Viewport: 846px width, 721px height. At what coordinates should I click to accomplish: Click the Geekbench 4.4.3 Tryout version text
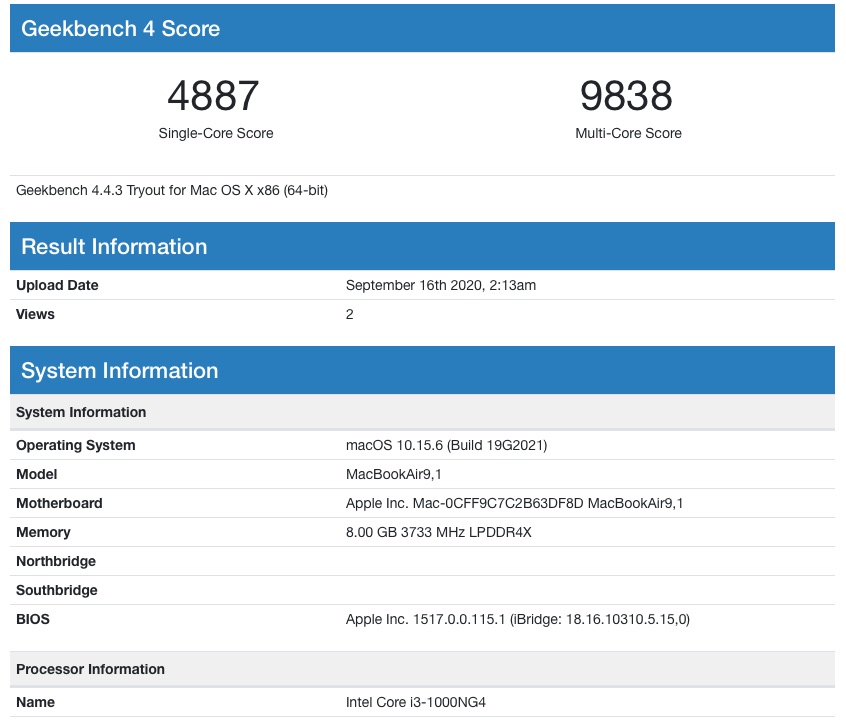coord(172,190)
